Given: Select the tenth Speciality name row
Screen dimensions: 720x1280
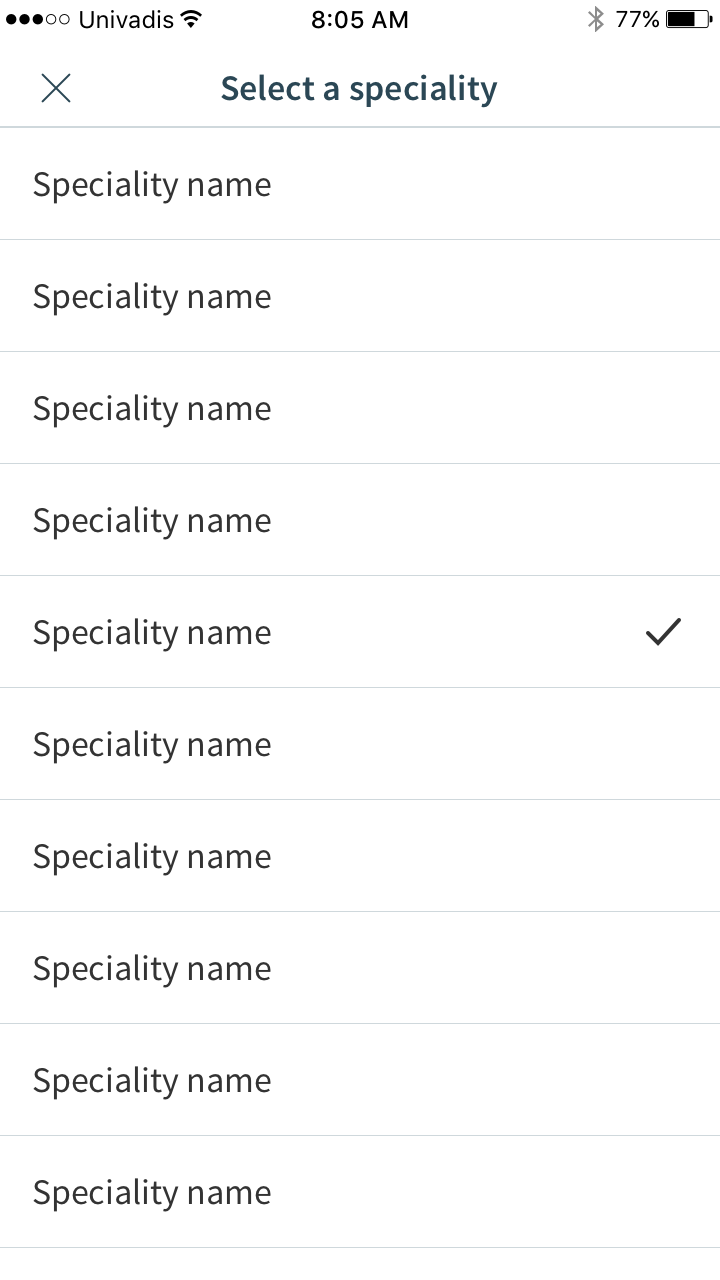Looking at the screenshot, I should coord(360,1192).
